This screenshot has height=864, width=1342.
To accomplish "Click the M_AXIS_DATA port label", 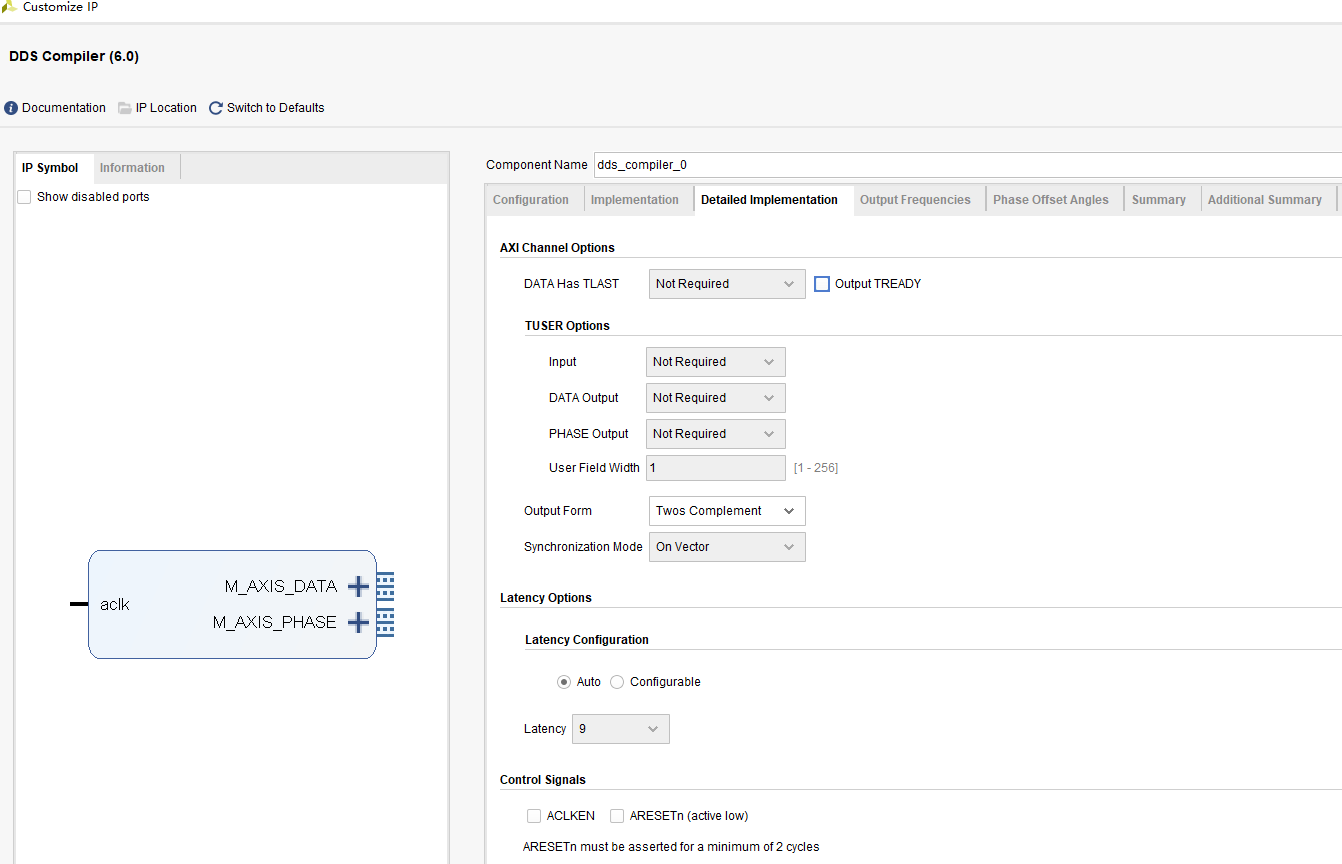I will pos(281,586).
